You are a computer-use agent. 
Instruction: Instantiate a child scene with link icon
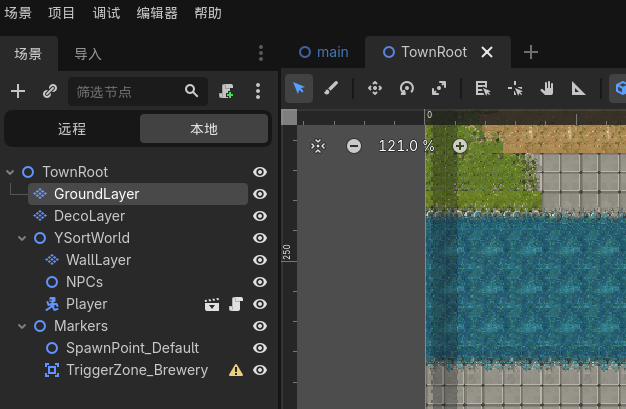click(50, 91)
